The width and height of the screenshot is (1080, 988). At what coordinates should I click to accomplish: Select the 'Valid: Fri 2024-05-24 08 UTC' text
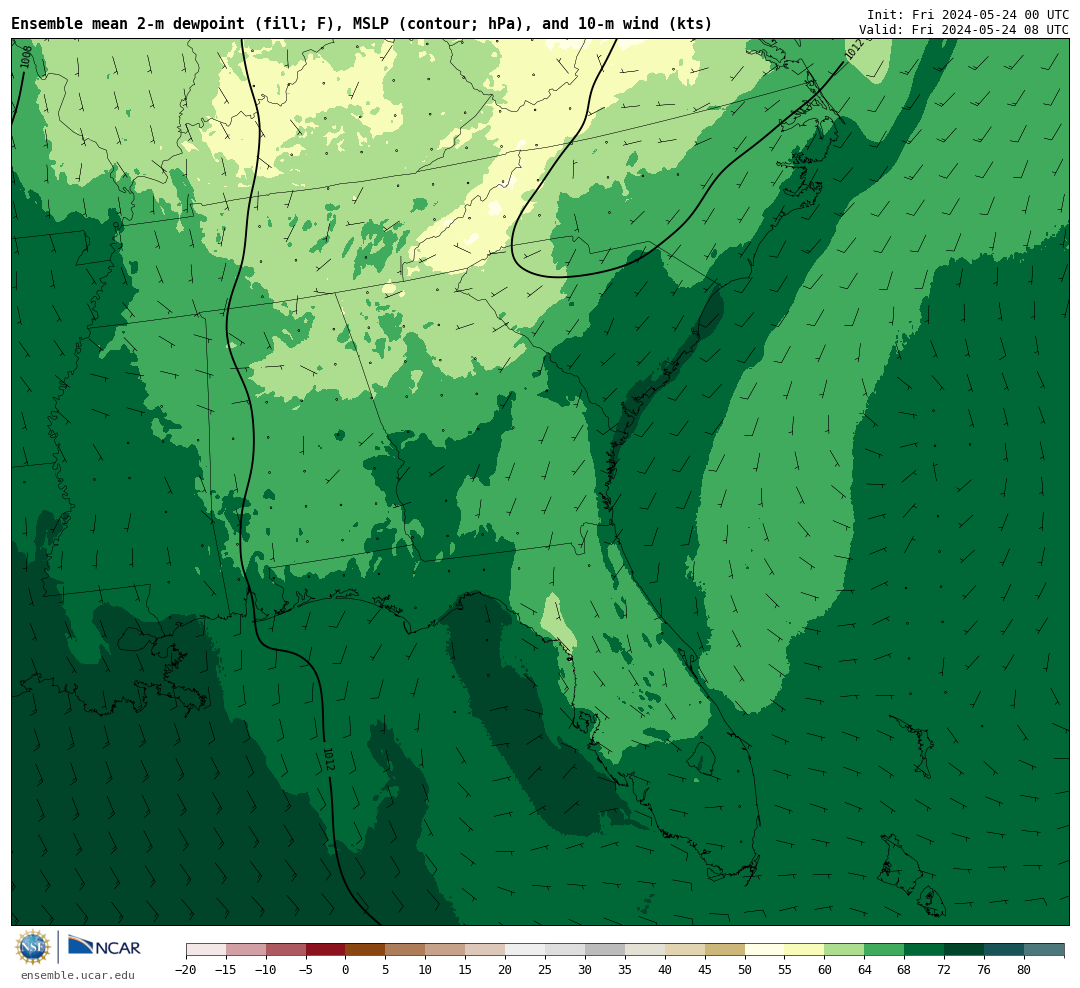click(964, 30)
